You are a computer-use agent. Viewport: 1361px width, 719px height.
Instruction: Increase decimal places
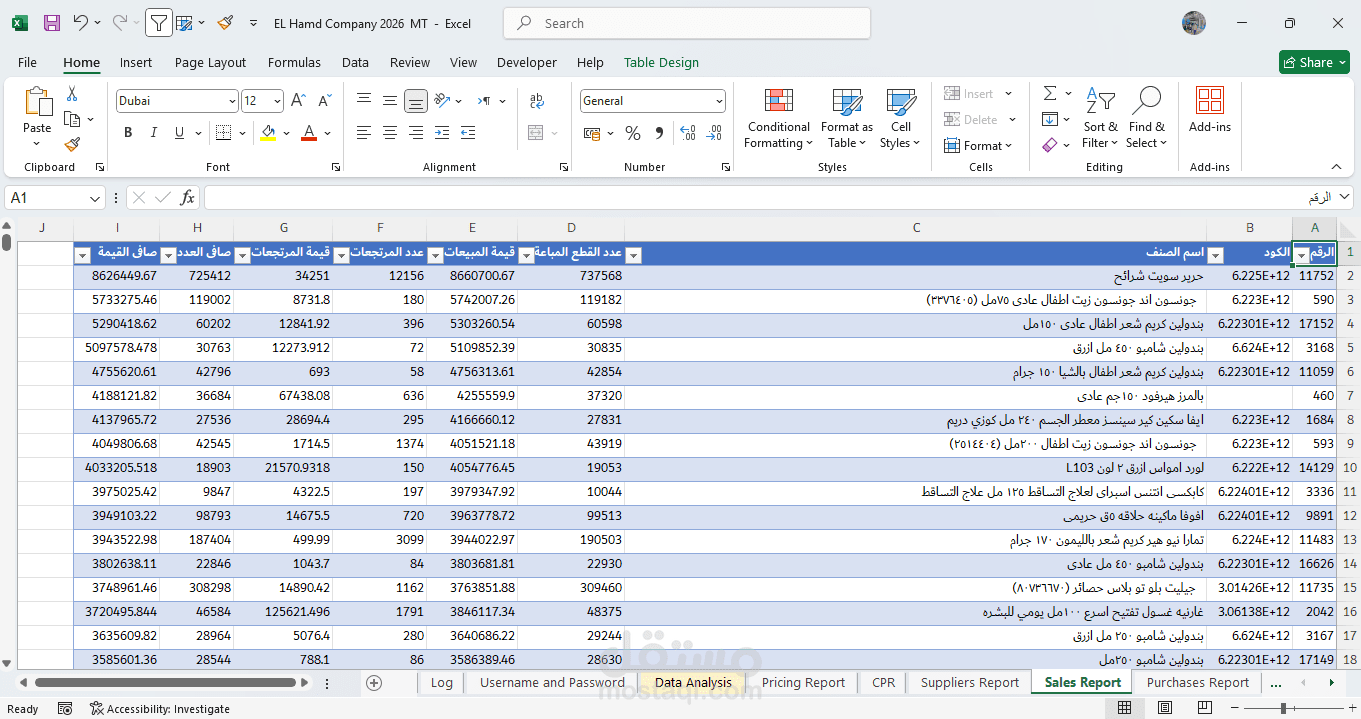[687, 133]
